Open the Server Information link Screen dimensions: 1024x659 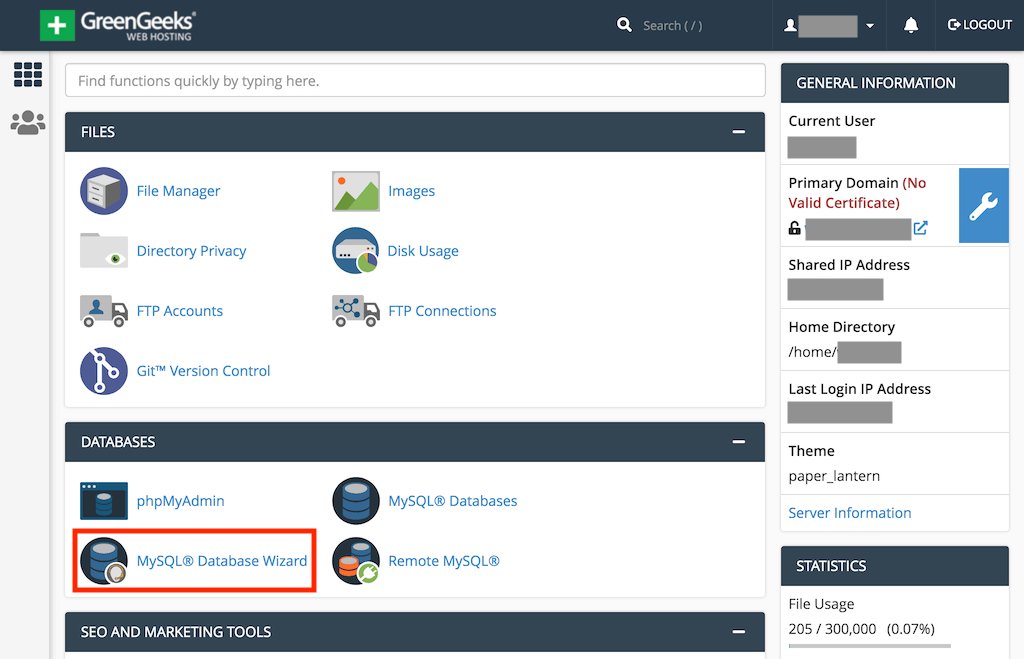[x=850, y=513]
